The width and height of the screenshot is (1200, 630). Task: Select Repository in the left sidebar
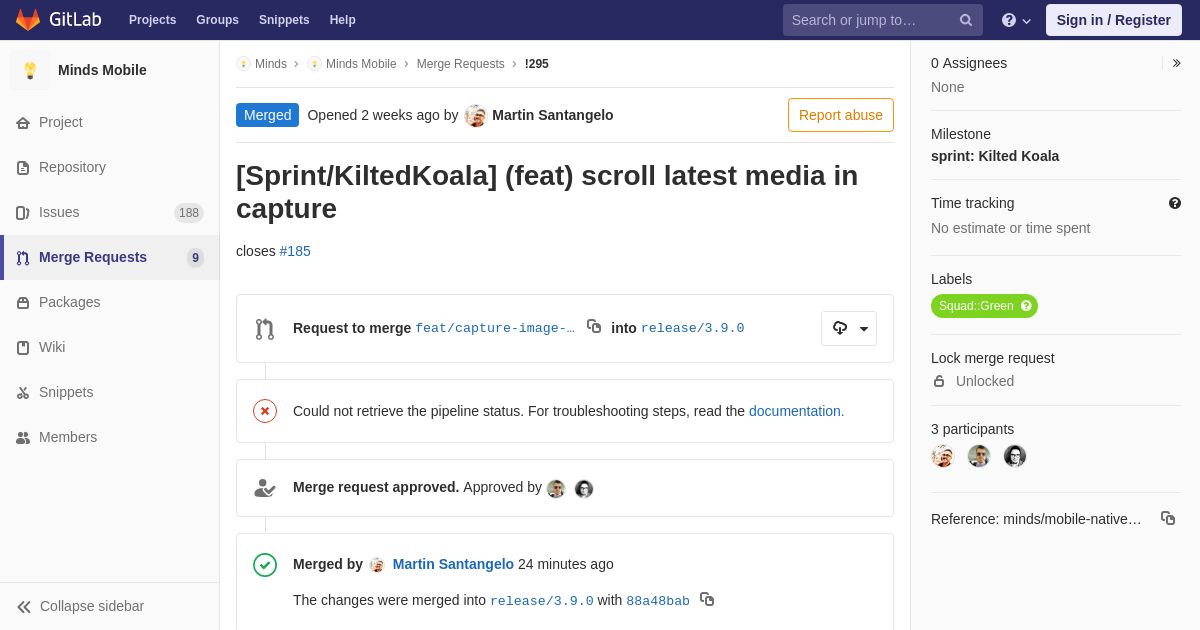(x=110, y=167)
